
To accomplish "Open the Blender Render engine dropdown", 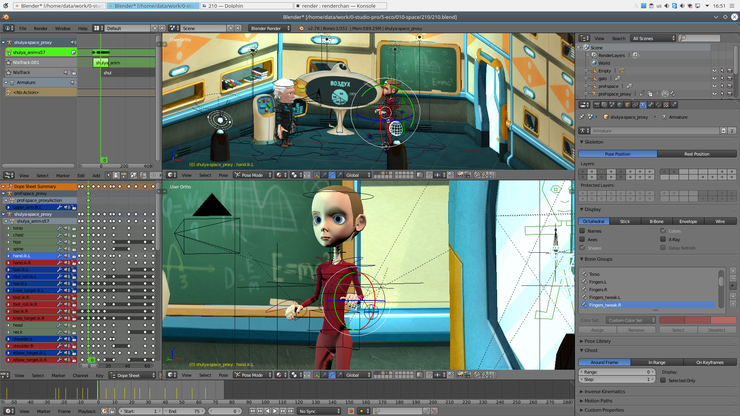I will tap(270, 28).
